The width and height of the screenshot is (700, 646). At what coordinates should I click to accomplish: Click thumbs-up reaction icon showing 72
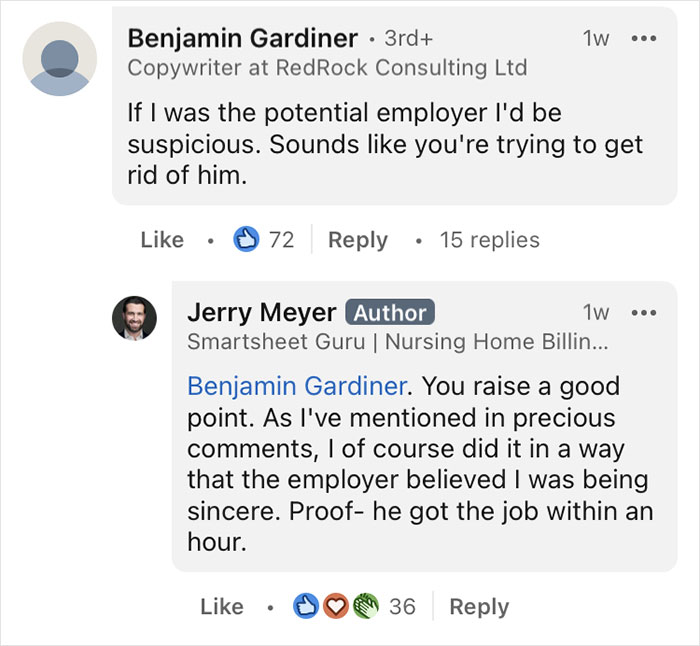coord(245,240)
